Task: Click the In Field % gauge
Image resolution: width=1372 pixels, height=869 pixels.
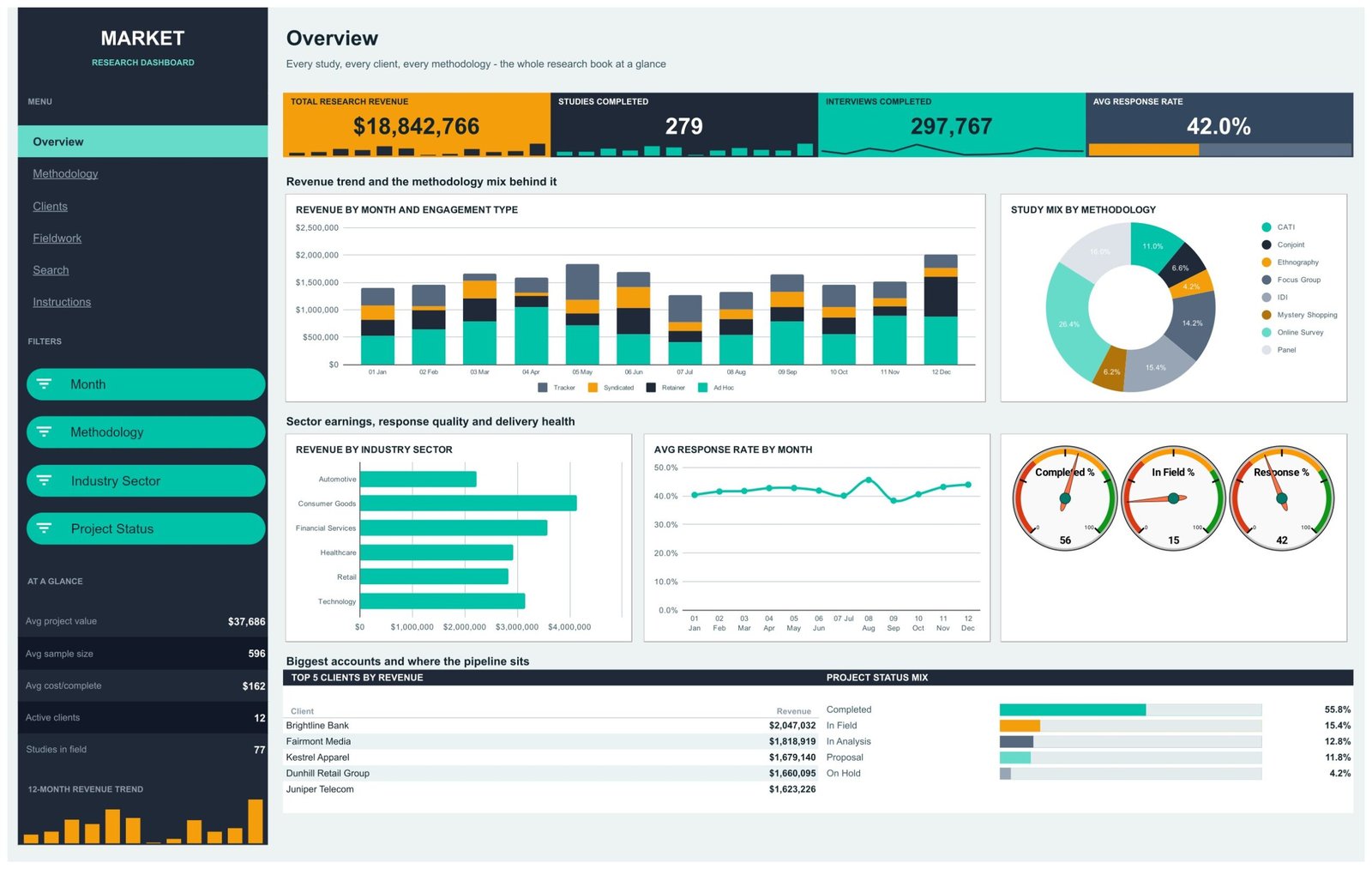Action: pos(1173,498)
